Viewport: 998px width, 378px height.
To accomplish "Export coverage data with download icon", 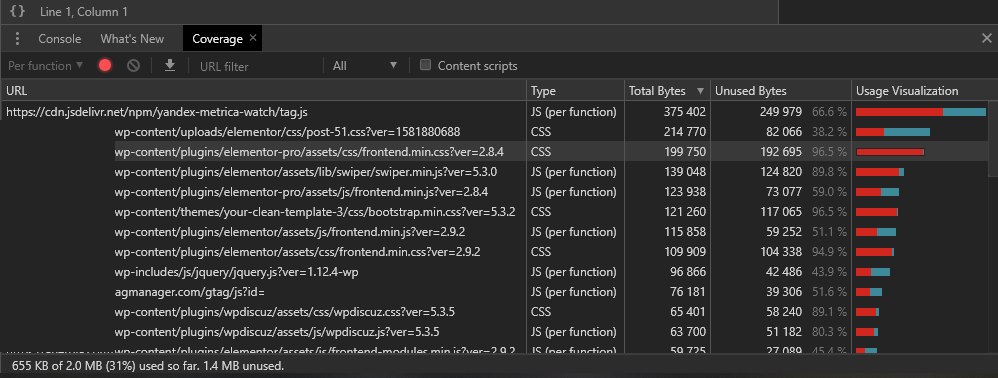I will [x=170, y=66].
